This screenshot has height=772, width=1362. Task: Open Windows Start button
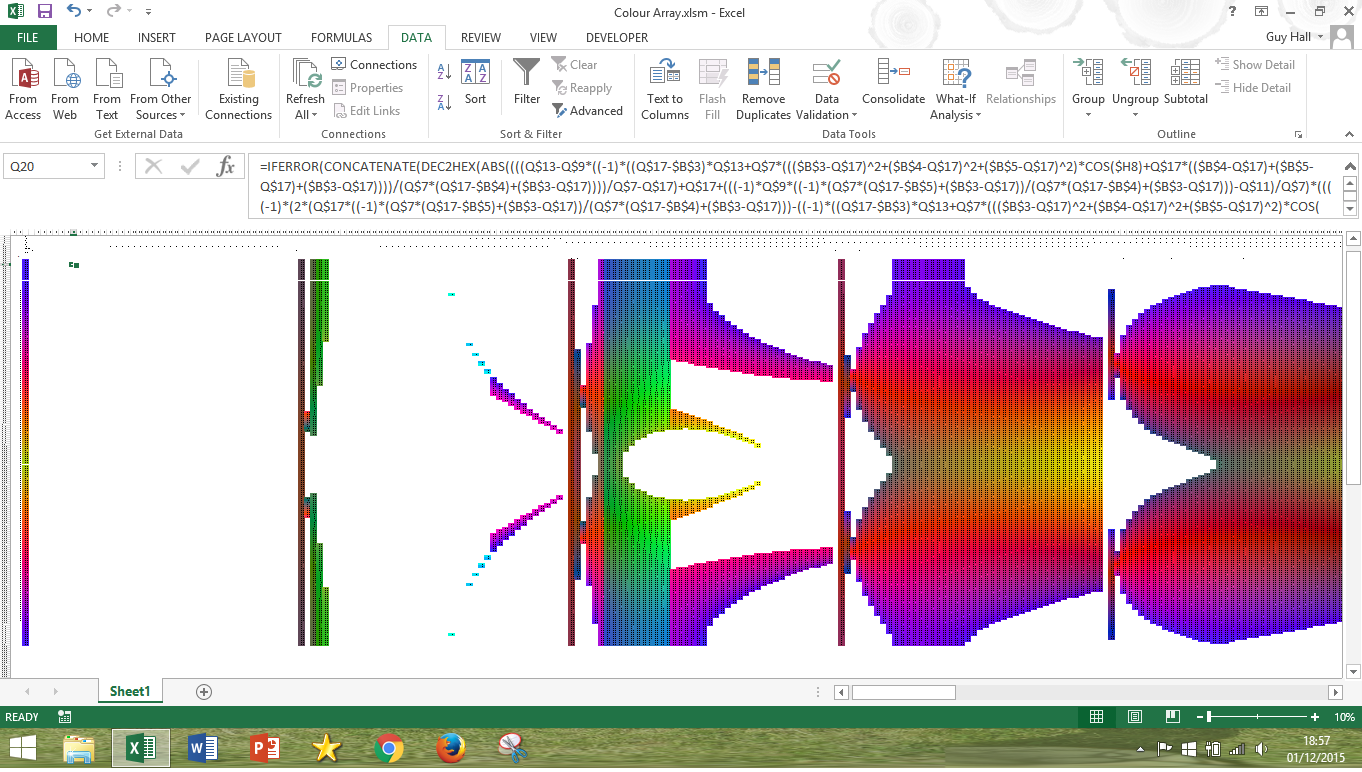pos(23,748)
